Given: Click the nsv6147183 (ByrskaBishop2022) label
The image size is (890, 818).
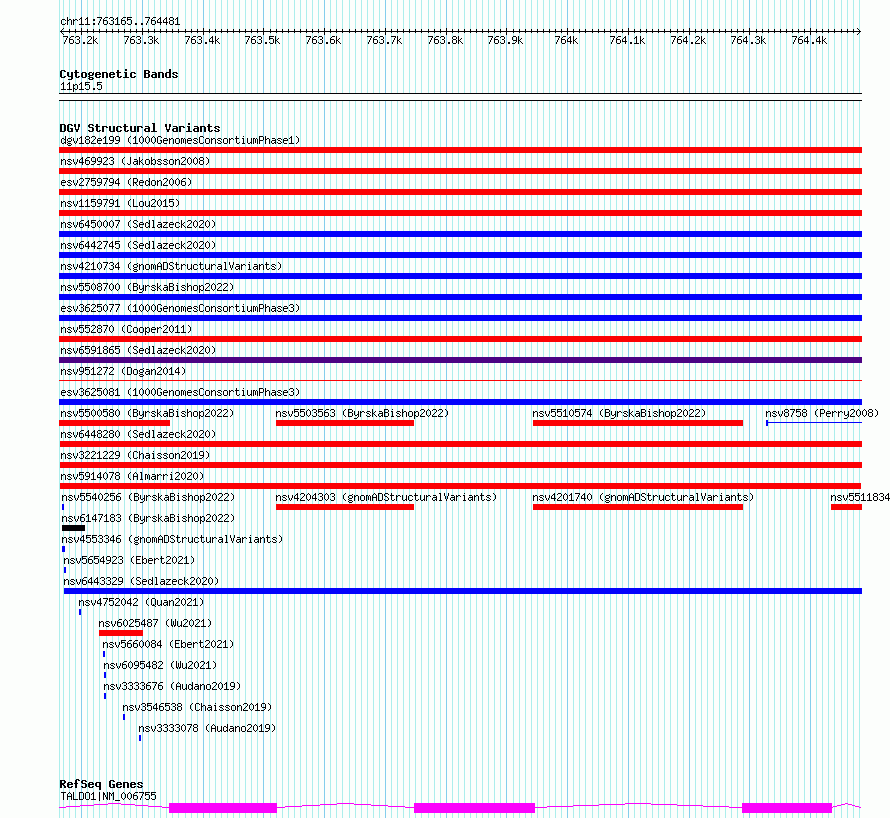Looking at the screenshot, I should [x=148, y=518].
